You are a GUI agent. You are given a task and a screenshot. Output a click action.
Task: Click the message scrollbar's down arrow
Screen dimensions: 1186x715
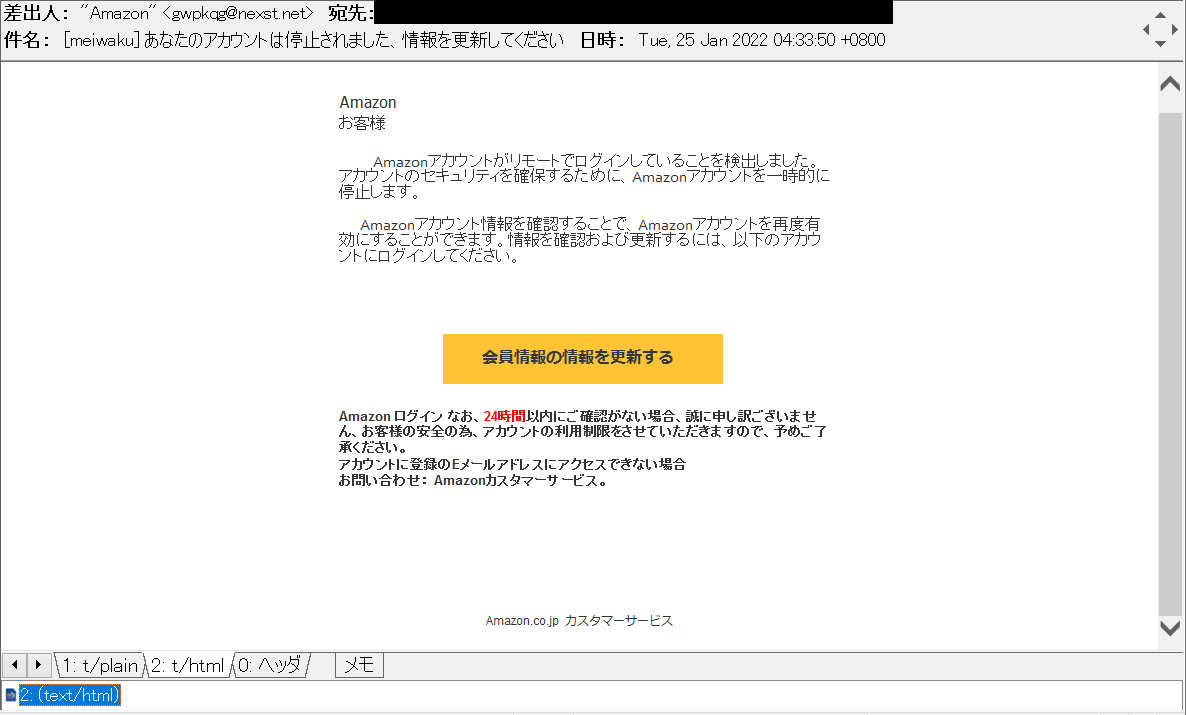point(1170,628)
